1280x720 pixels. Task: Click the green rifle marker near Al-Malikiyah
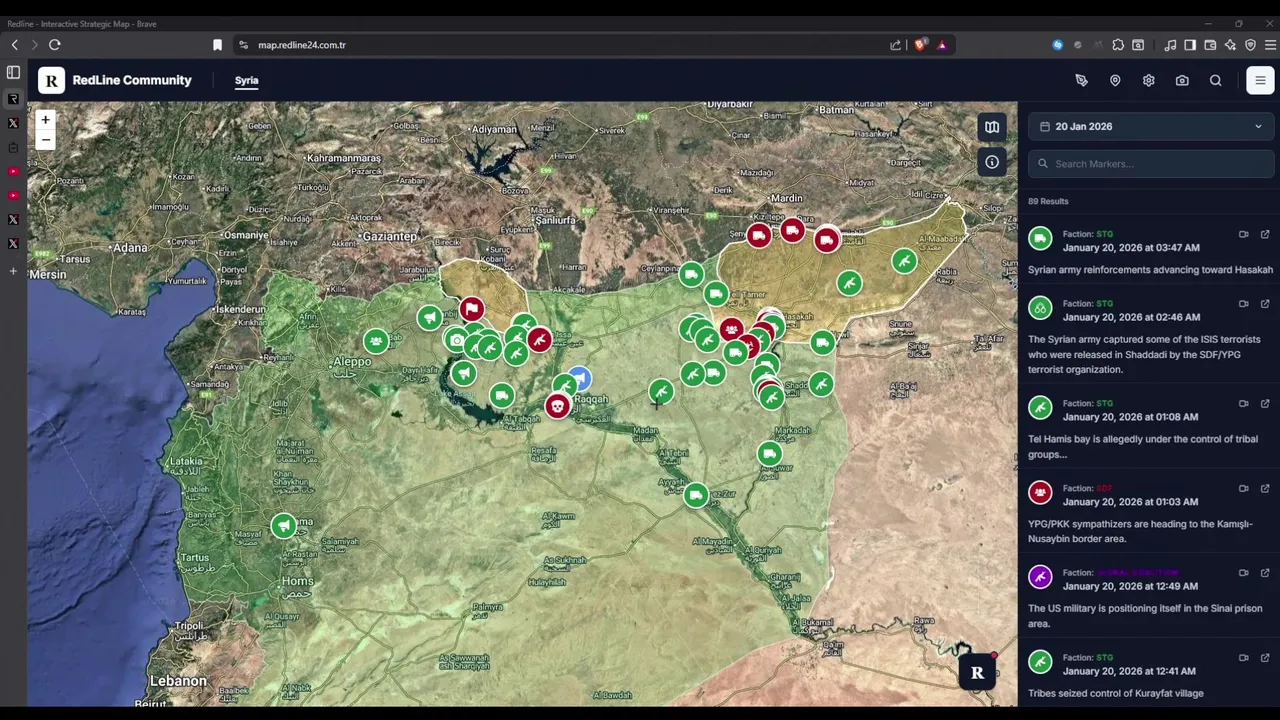tap(904, 262)
